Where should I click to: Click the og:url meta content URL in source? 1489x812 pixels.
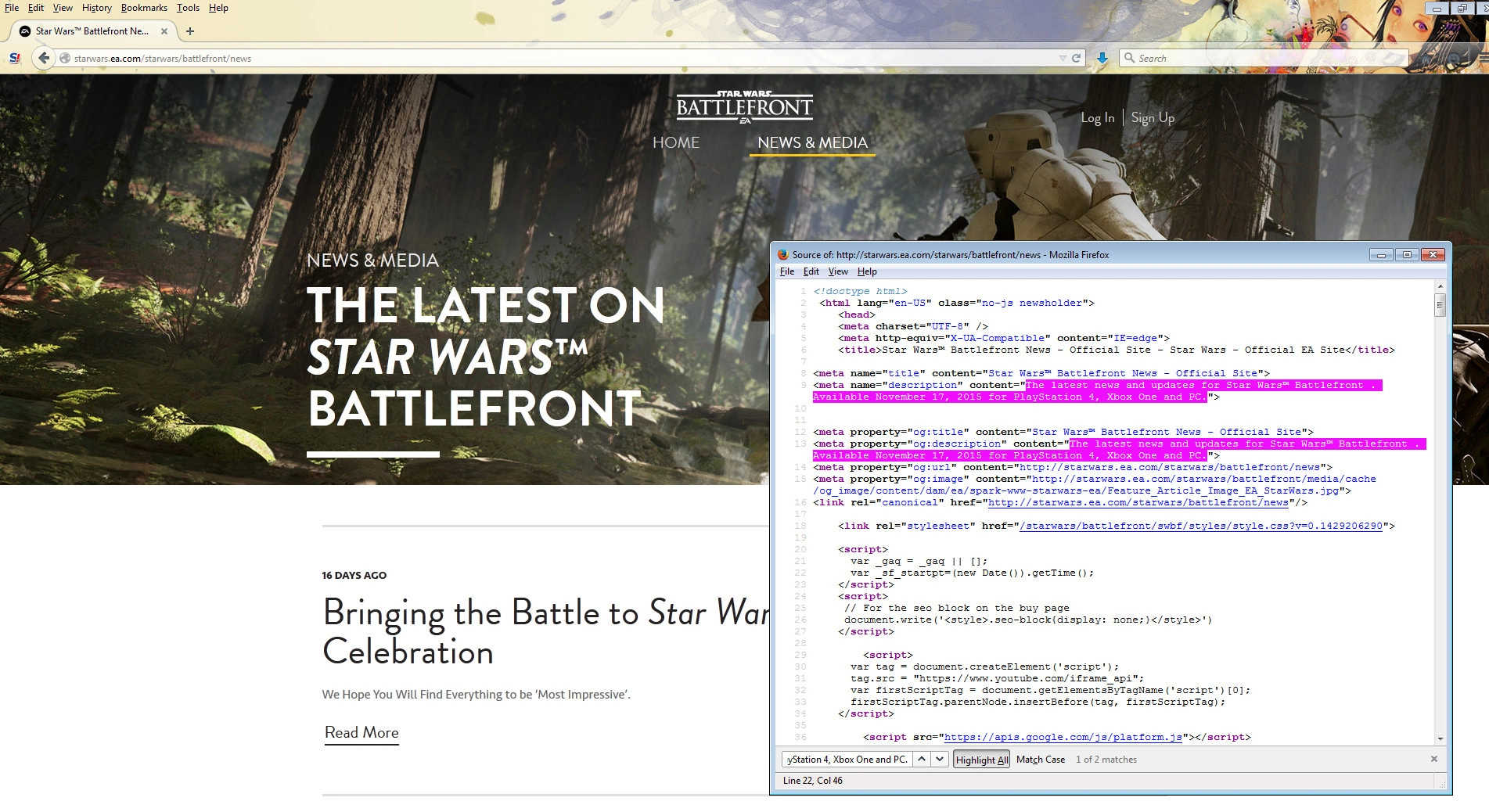tap(1170, 467)
